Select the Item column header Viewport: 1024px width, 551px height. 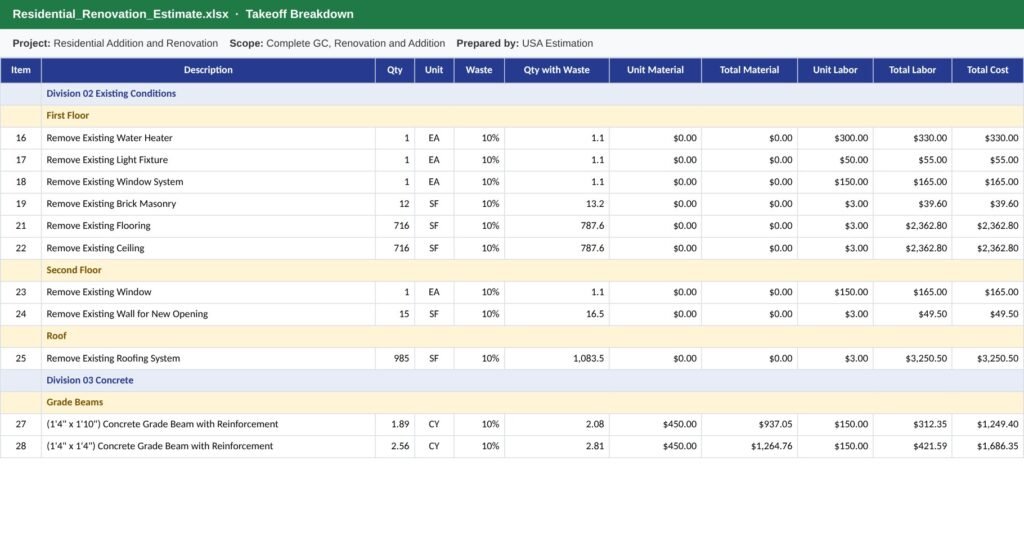21,70
